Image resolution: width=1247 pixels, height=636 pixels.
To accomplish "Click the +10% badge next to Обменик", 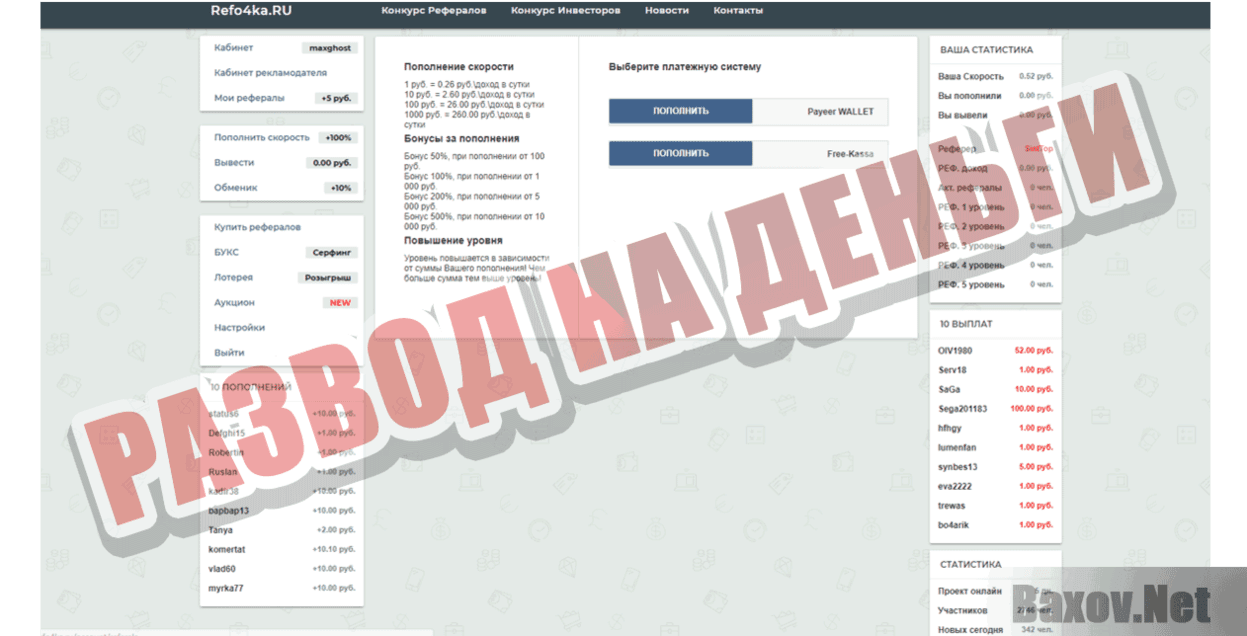I will click(x=342, y=187).
